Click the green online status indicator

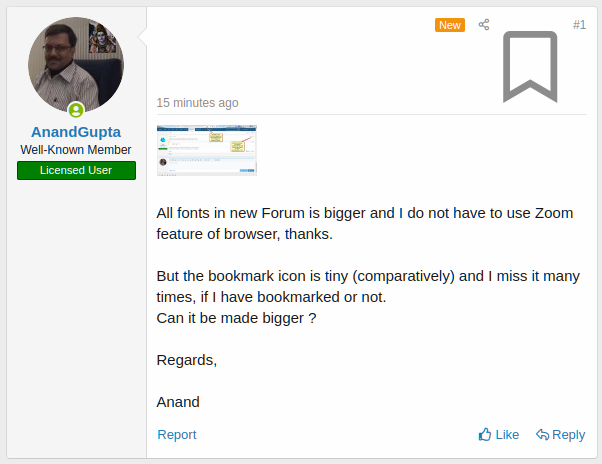coord(76,110)
